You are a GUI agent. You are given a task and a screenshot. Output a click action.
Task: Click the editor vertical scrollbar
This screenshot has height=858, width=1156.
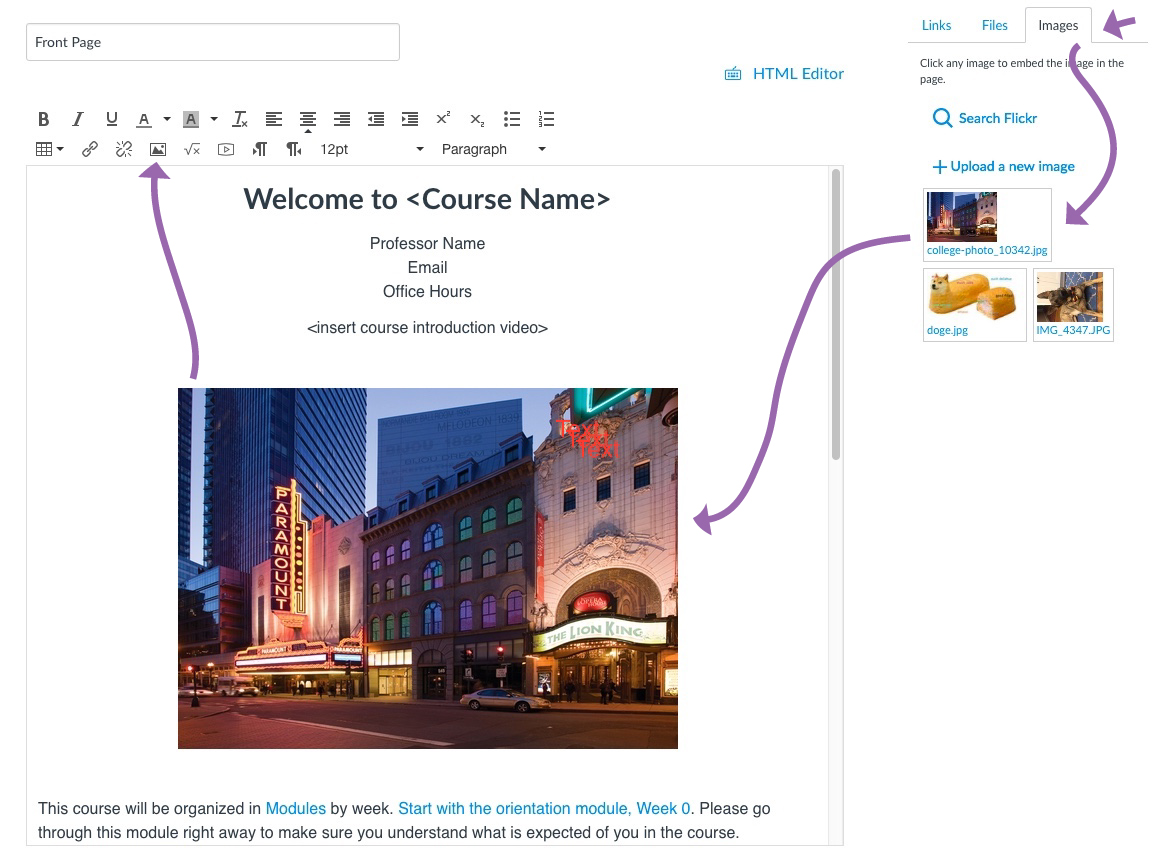[x=835, y=315]
